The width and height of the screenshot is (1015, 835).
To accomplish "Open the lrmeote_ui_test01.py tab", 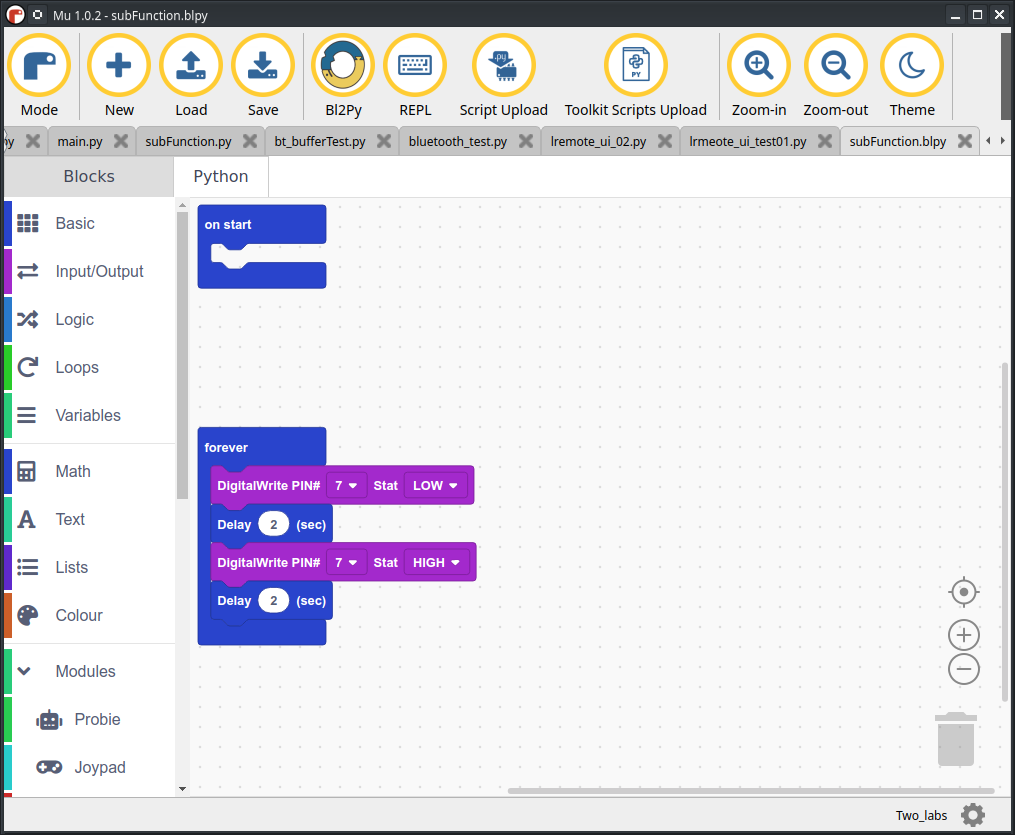I will tap(748, 141).
